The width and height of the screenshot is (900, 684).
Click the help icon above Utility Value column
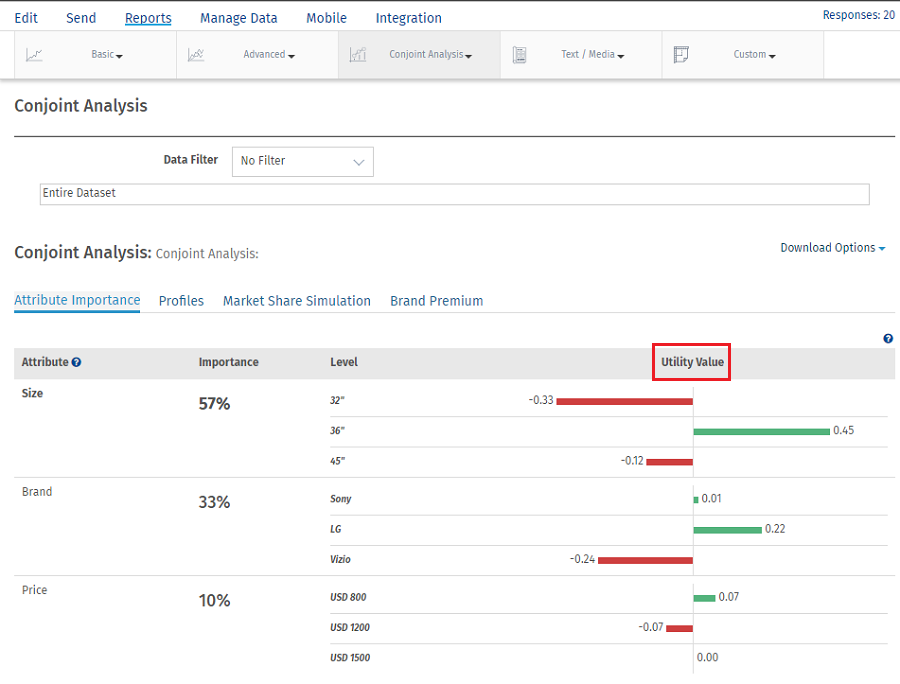tap(888, 339)
